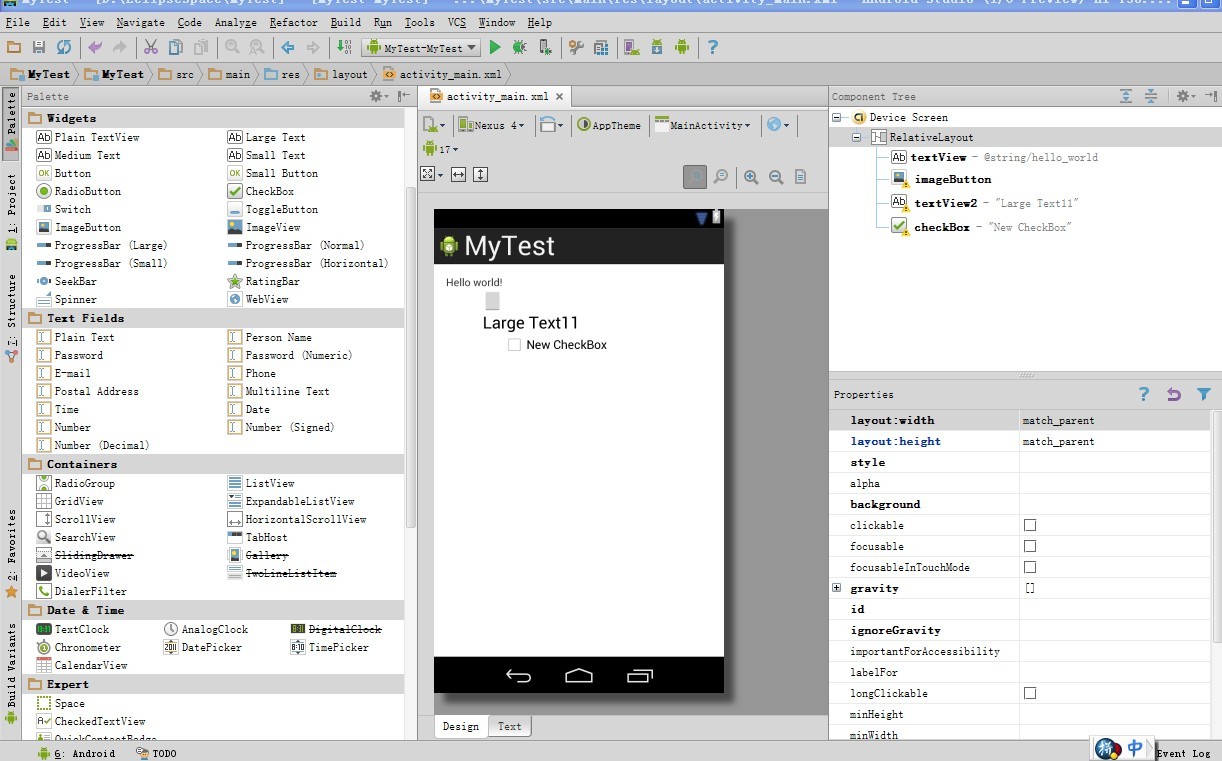Collapse the RelativeLayout tree node
Viewport: 1222px width, 761px height.
(857, 137)
